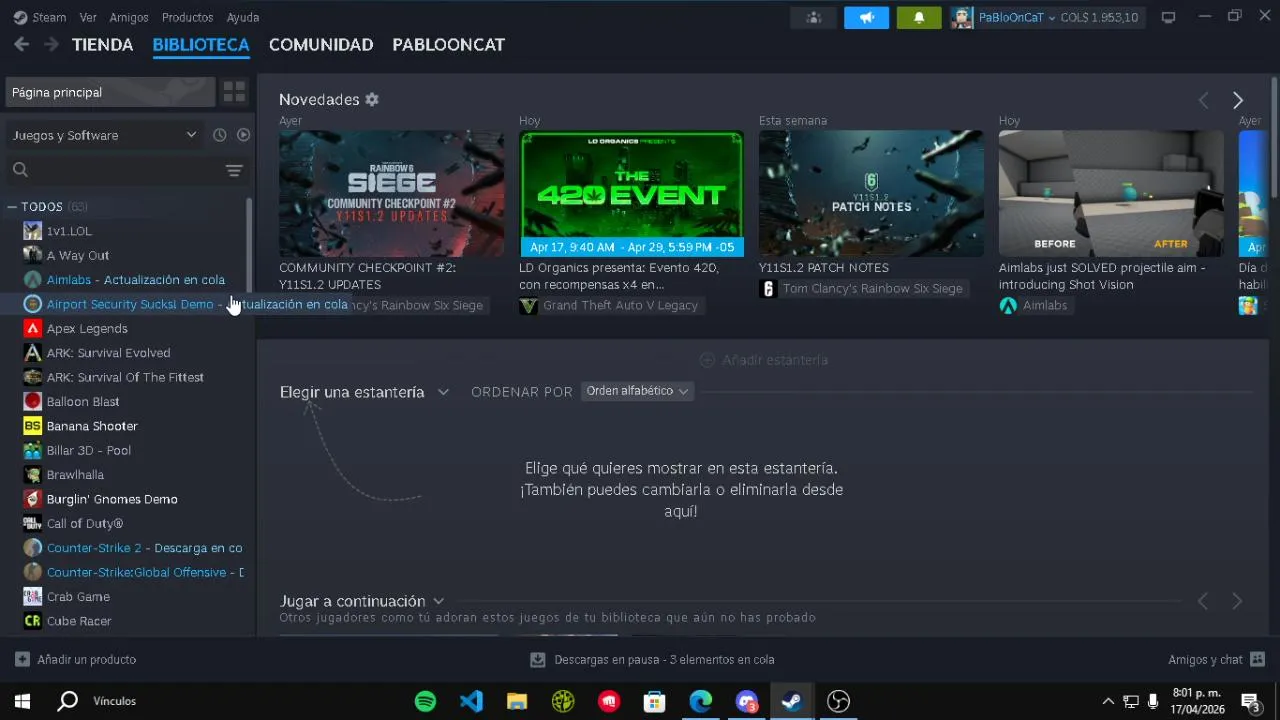Show next Novedades items arrow

1238,100
